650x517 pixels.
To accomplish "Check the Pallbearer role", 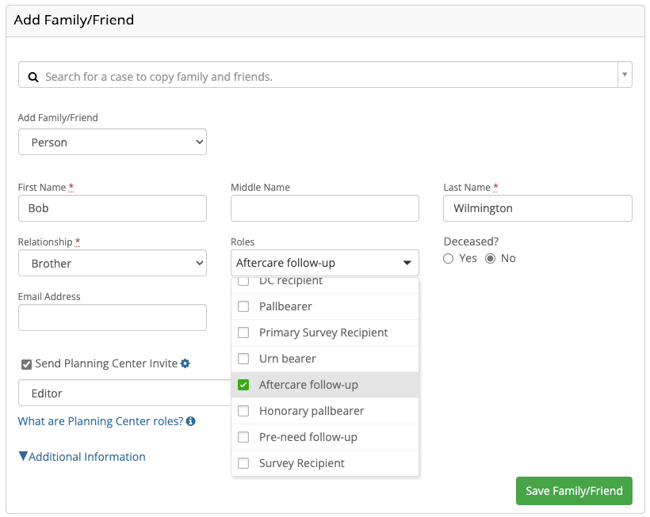I will coord(243,306).
